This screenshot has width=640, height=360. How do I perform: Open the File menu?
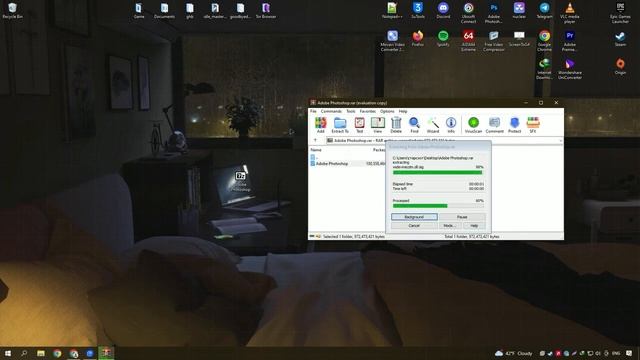pos(313,111)
